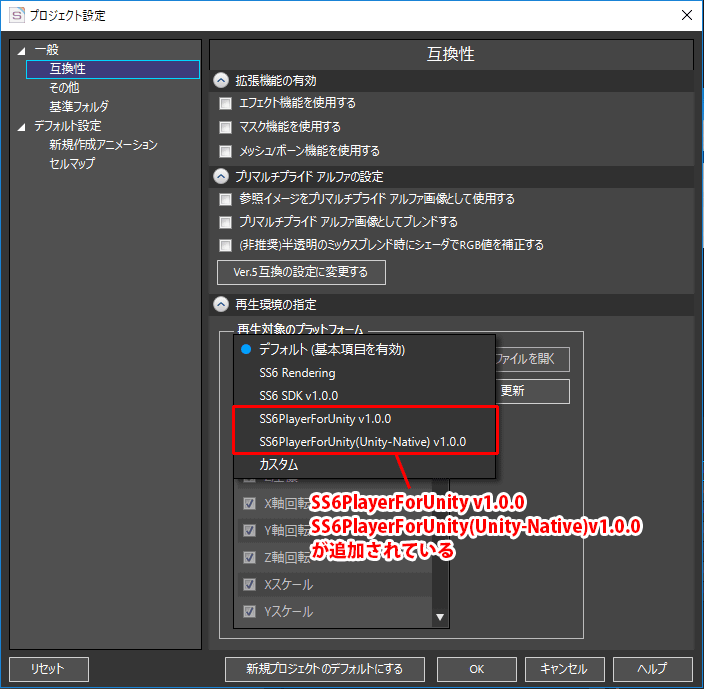Choose SS6PlayerForUnity(Unity-Native) v1.0.0 option

[x=365, y=442]
